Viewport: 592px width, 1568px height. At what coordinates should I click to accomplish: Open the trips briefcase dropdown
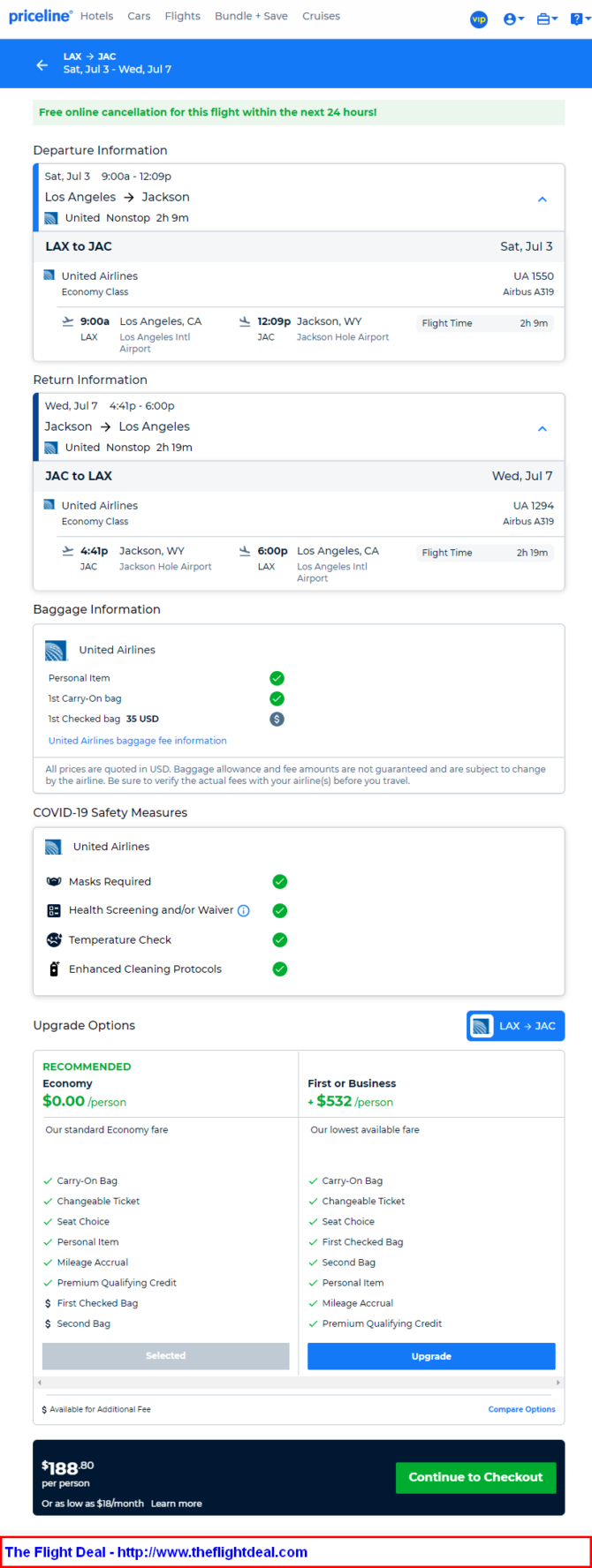[x=547, y=19]
